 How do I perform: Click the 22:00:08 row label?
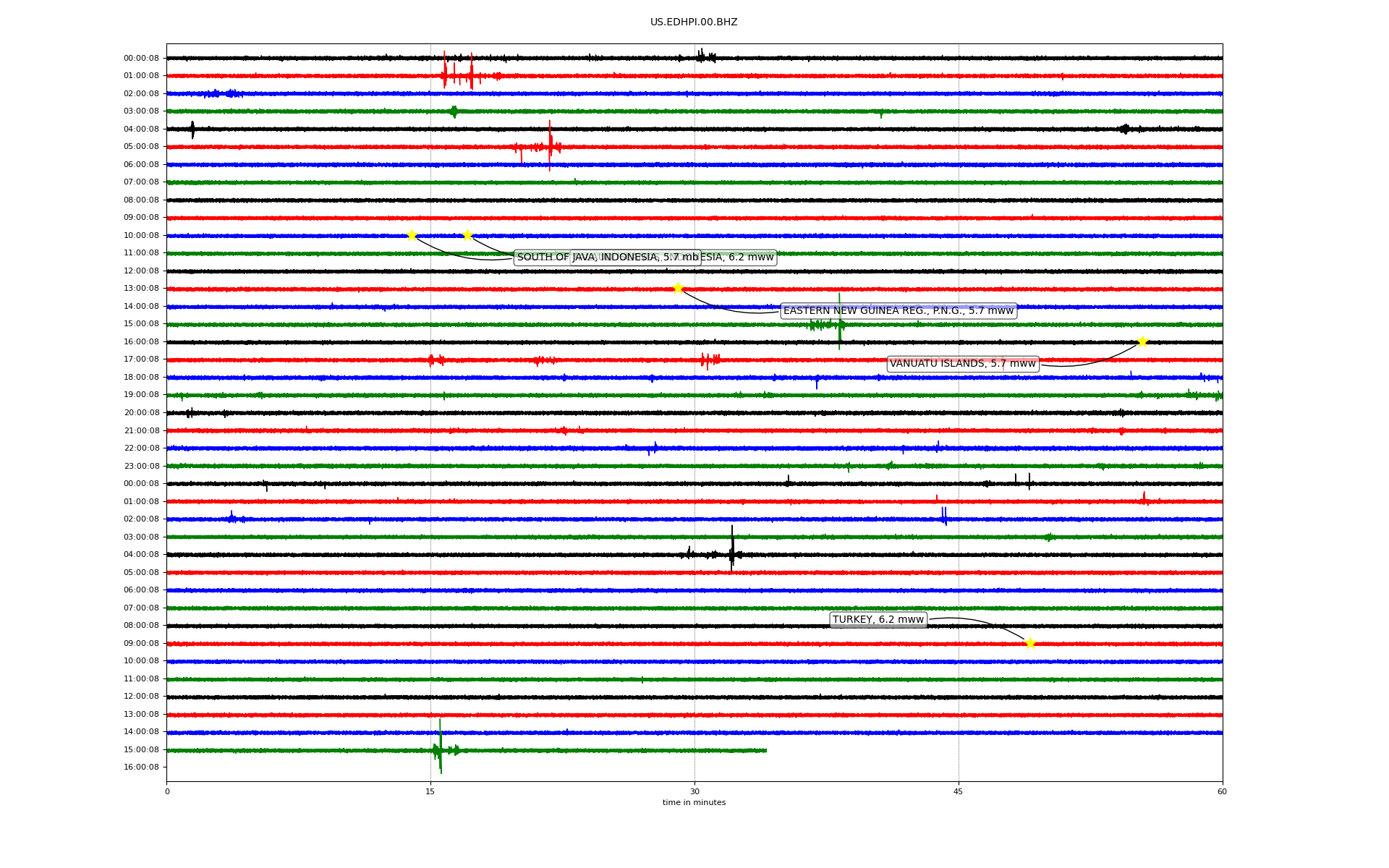pyautogui.click(x=141, y=448)
